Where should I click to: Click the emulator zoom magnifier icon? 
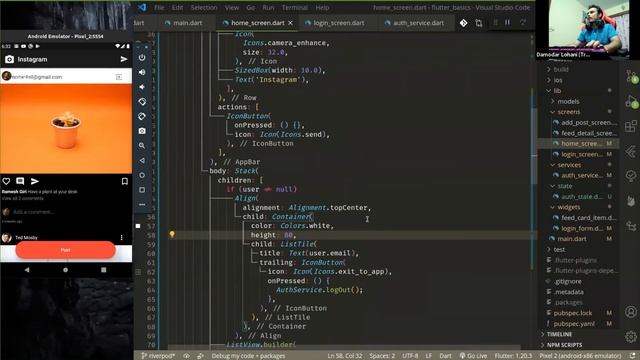pos(142,146)
